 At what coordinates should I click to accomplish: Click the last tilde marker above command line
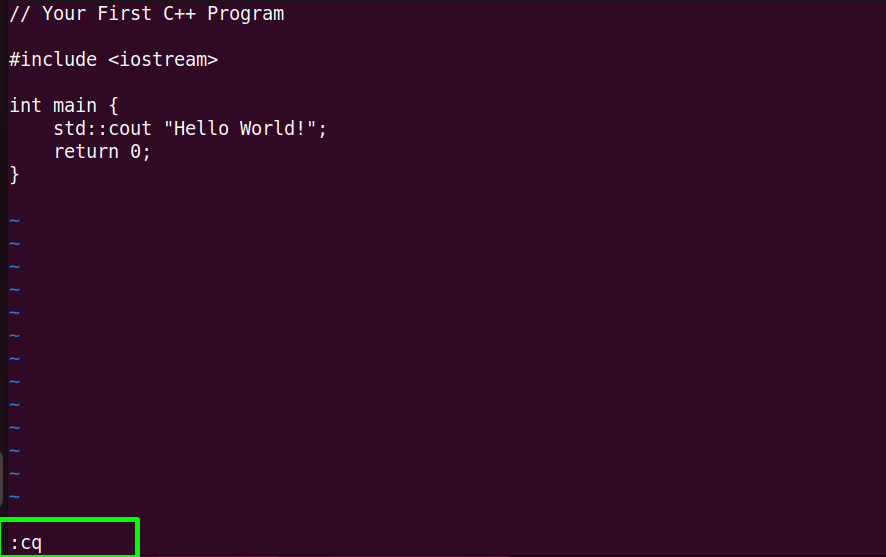tap(15, 497)
